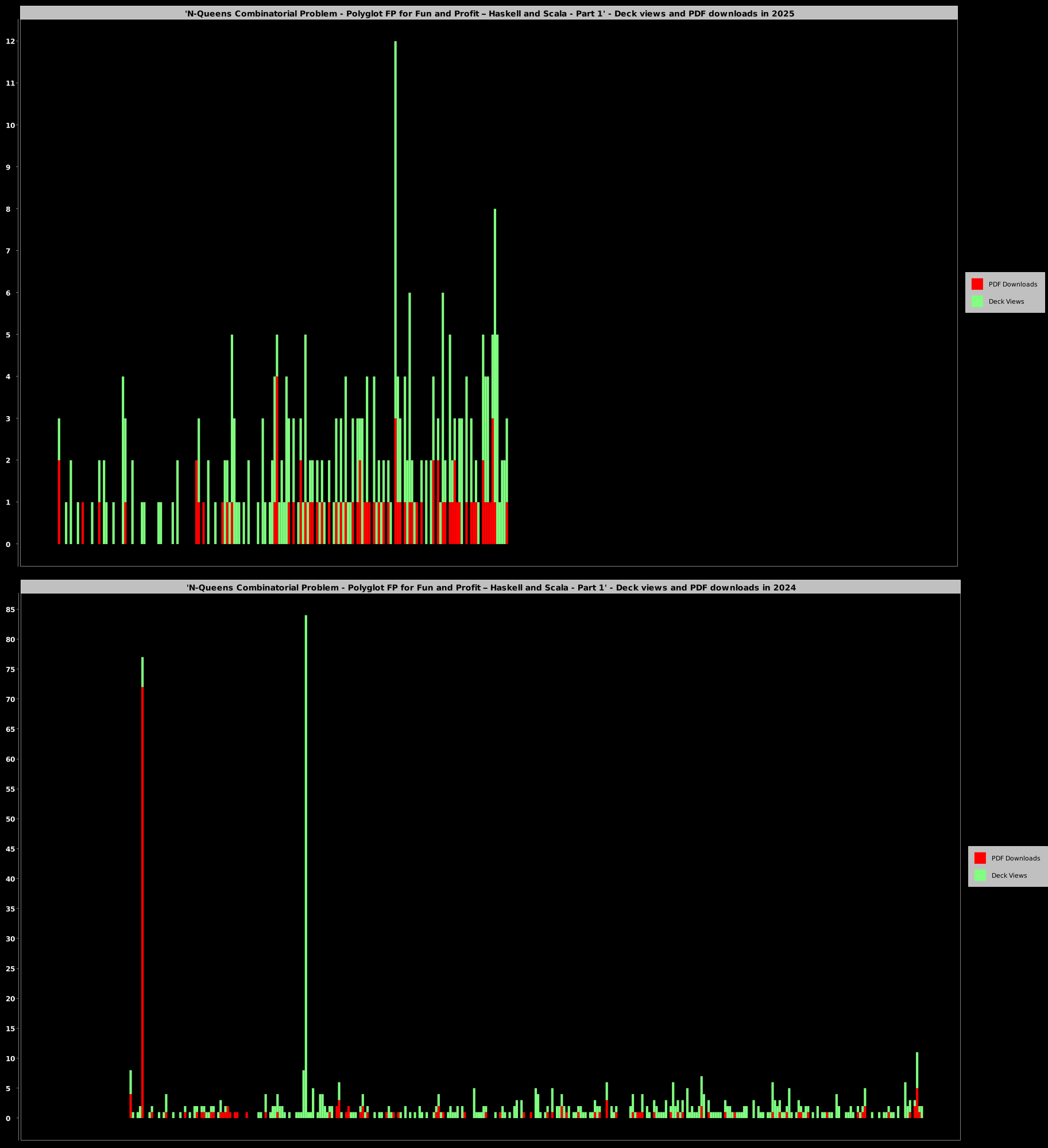The image size is (1048, 1148).
Task: Click the tallest green bar in the 2024 chart
Action: coord(306,804)
